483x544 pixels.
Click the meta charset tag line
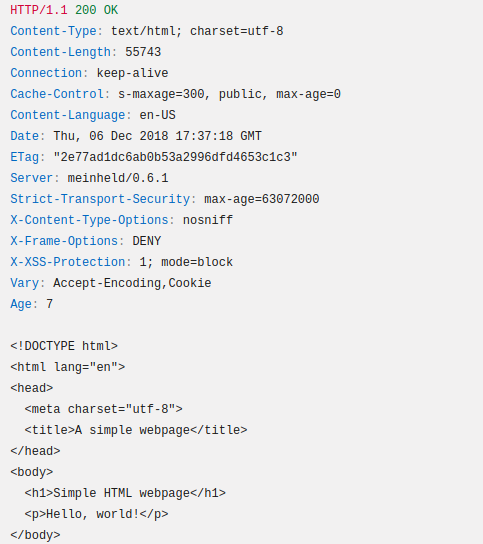(x=103, y=409)
